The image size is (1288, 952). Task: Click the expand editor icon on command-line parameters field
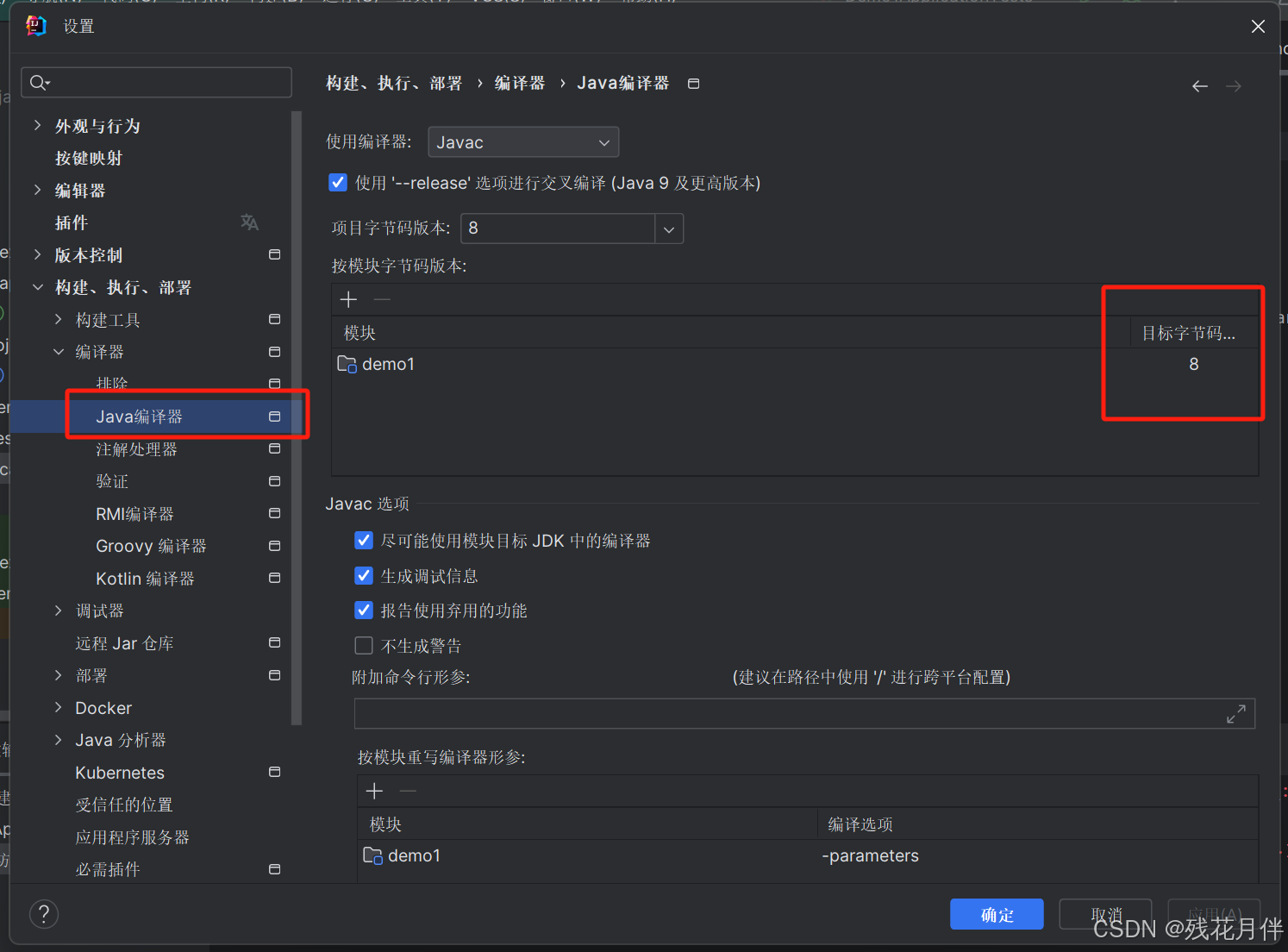click(x=1236, y=713)
